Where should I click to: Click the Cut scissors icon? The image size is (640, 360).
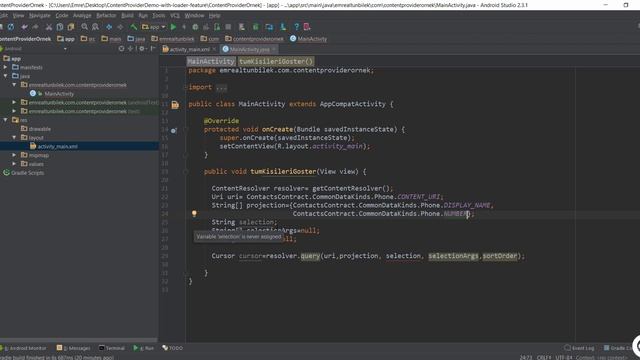tap(49, 27)
